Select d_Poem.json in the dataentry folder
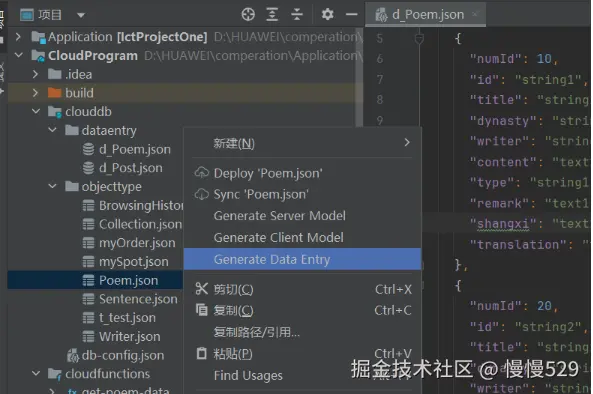The height and width of the screenshot is (394, 593). [135, 149]
